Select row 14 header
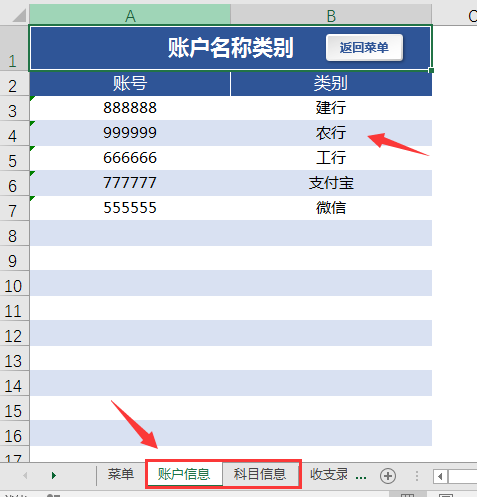The image size is (477, 497). tap(14, 384)
